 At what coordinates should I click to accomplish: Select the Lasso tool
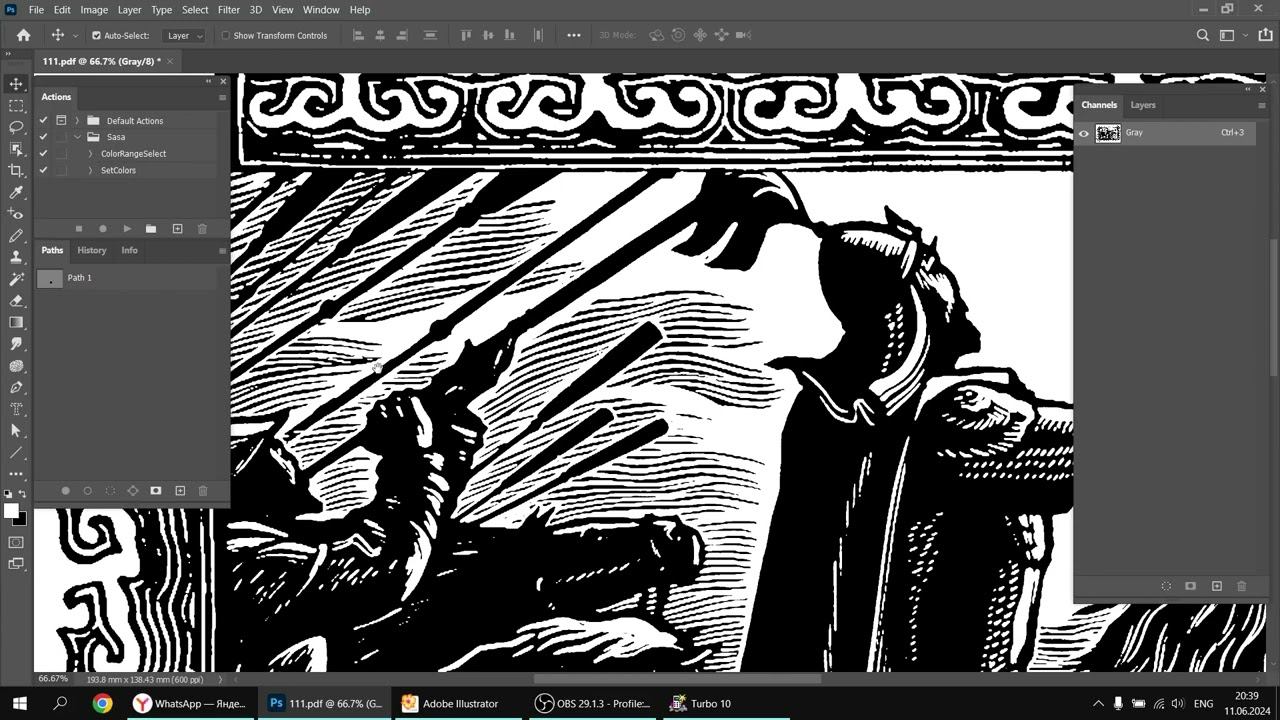coord(16,127)
